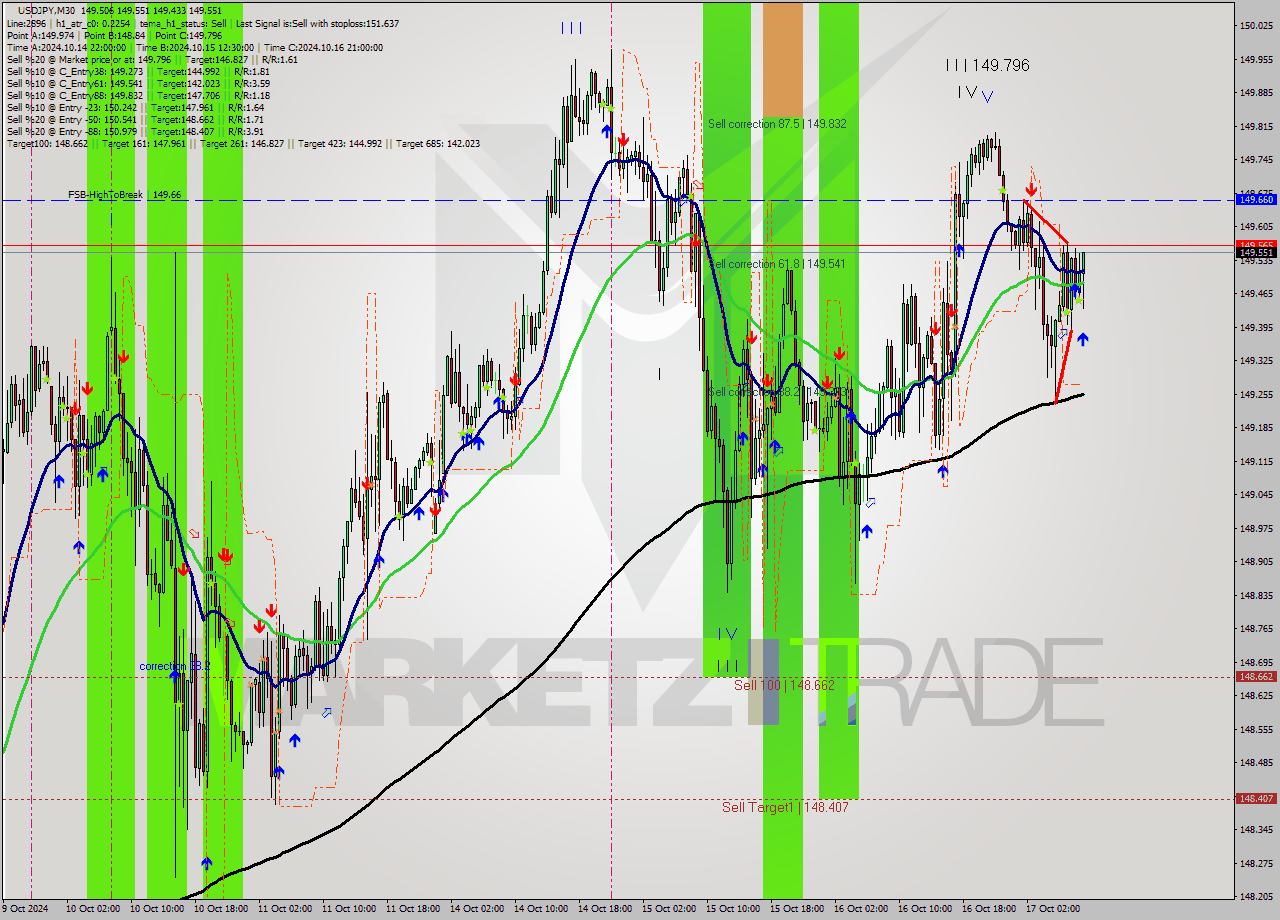Click the '17 Oct 02:00' time label
The height and width of the screenshot is (920, 1280).
(x=1052, y=909)
